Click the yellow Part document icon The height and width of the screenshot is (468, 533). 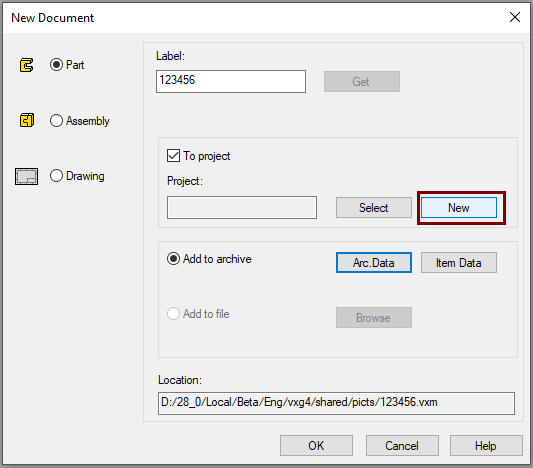pyautogui.click(x=26, y=65)
